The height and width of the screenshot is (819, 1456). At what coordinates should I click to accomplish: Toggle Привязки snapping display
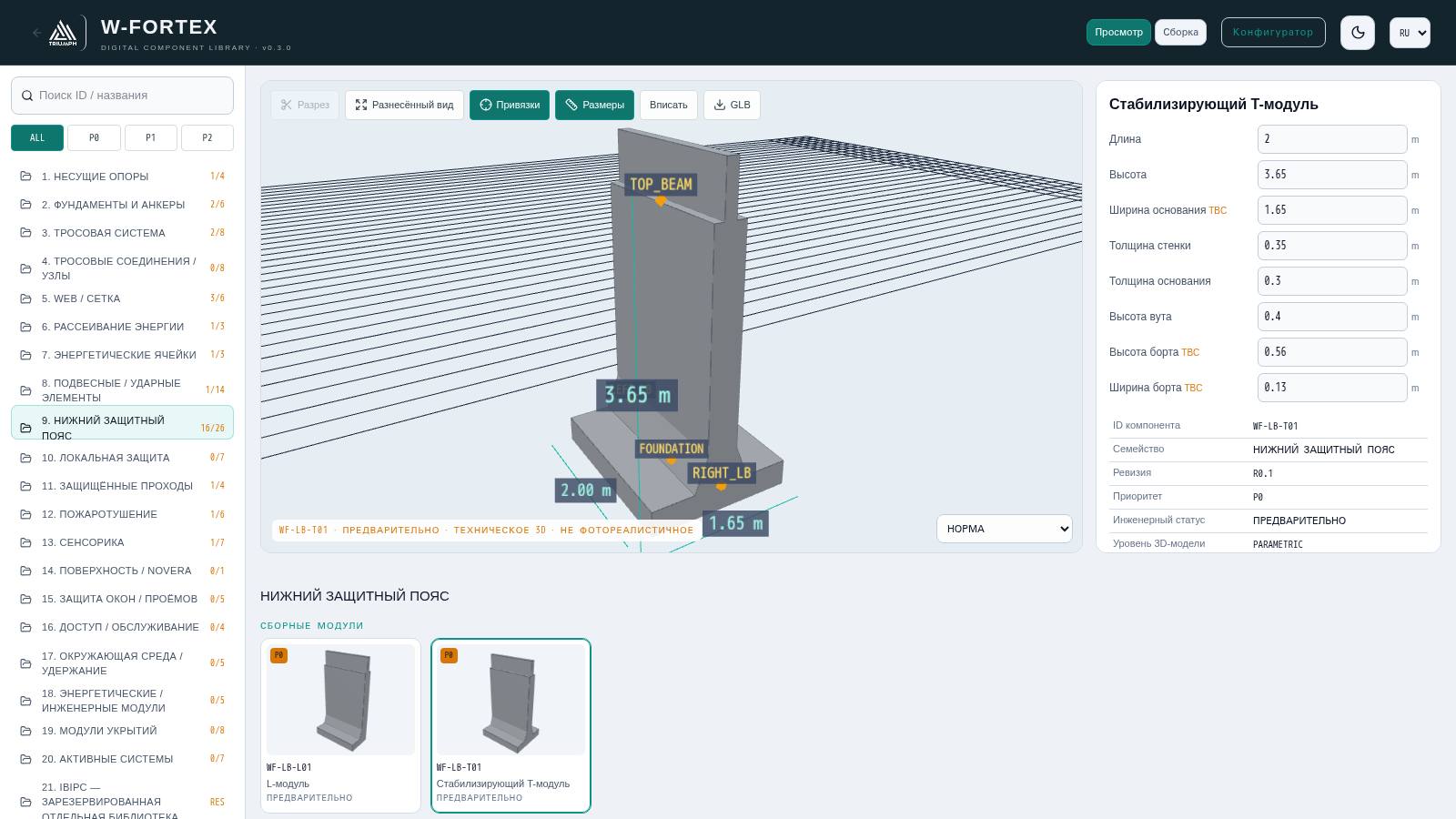tap(510, 105)
